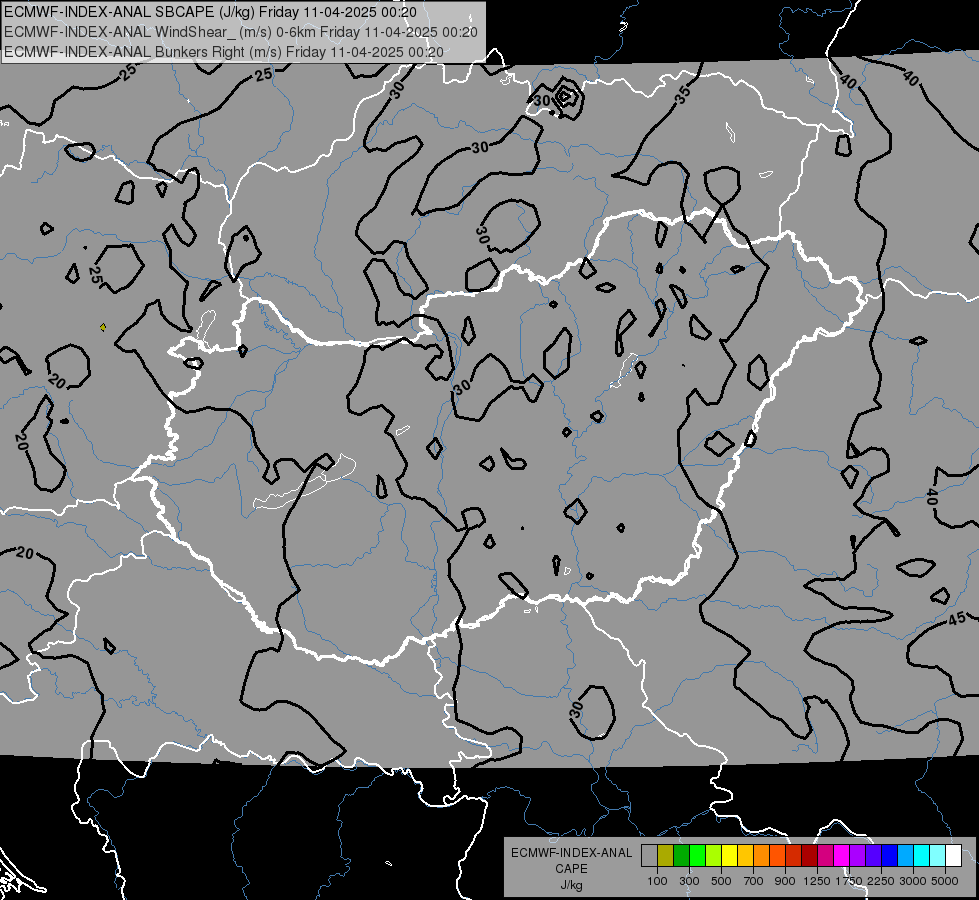Viewport: 979px width, 900px height.
Task: Click the WindShear 0-6km title line
Action: 241,32
